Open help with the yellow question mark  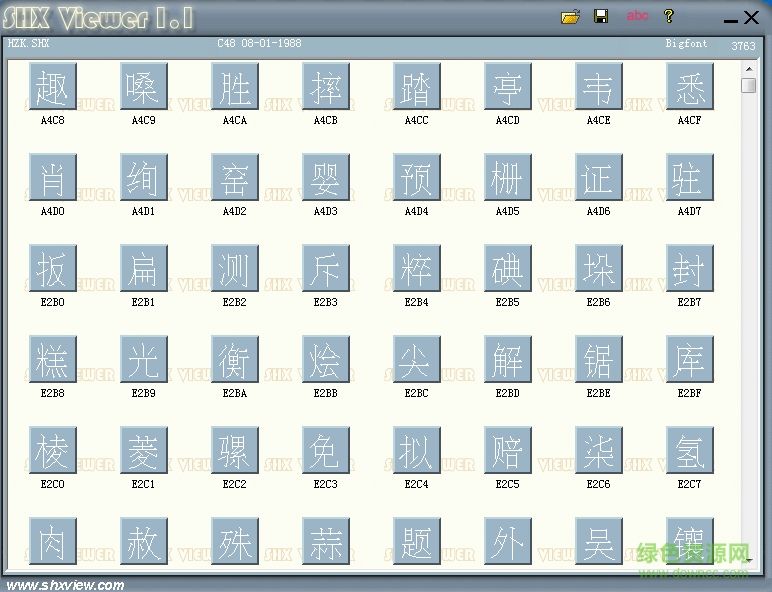coord(669,16)
